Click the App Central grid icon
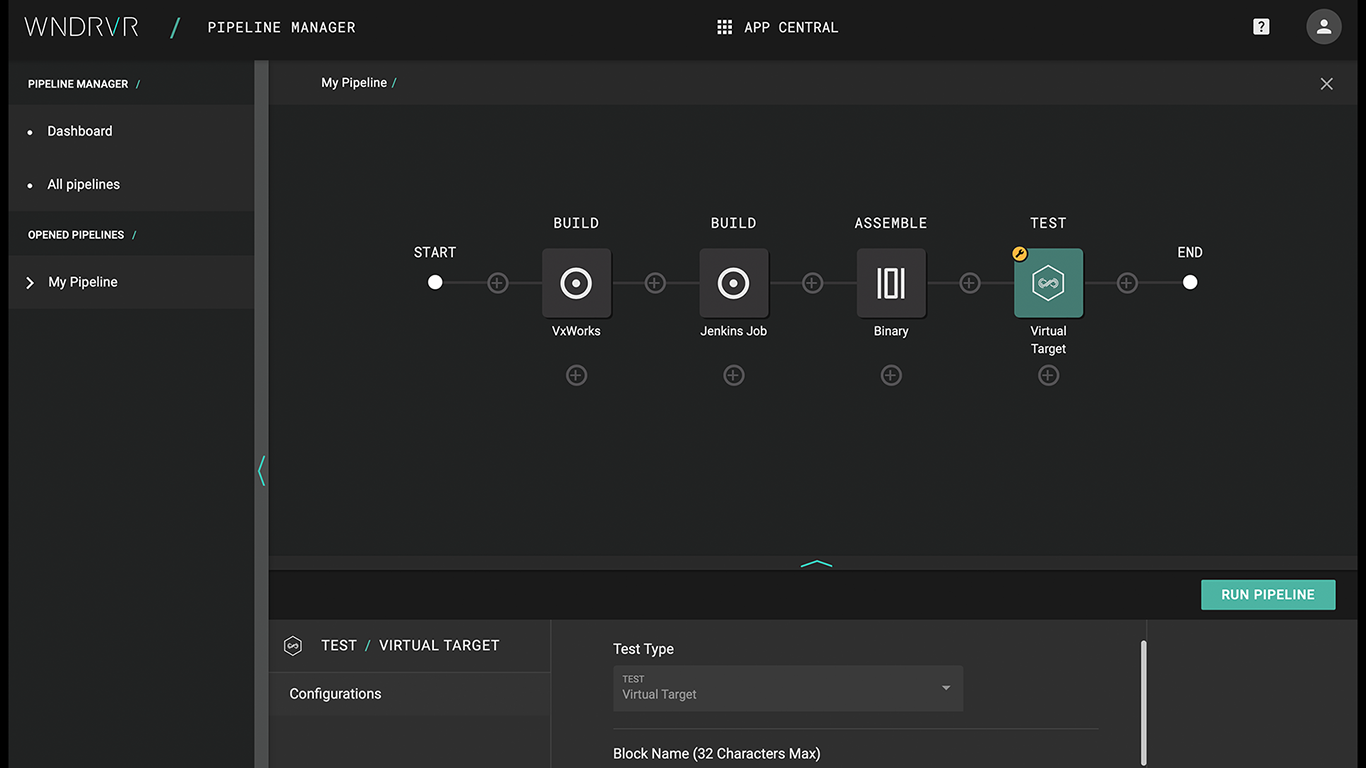 coord(725,27)
